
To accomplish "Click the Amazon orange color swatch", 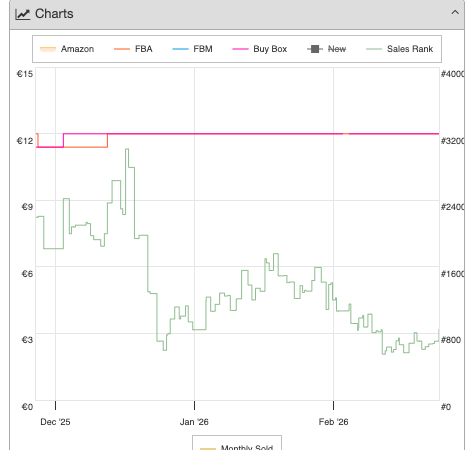I will point(48,49).
